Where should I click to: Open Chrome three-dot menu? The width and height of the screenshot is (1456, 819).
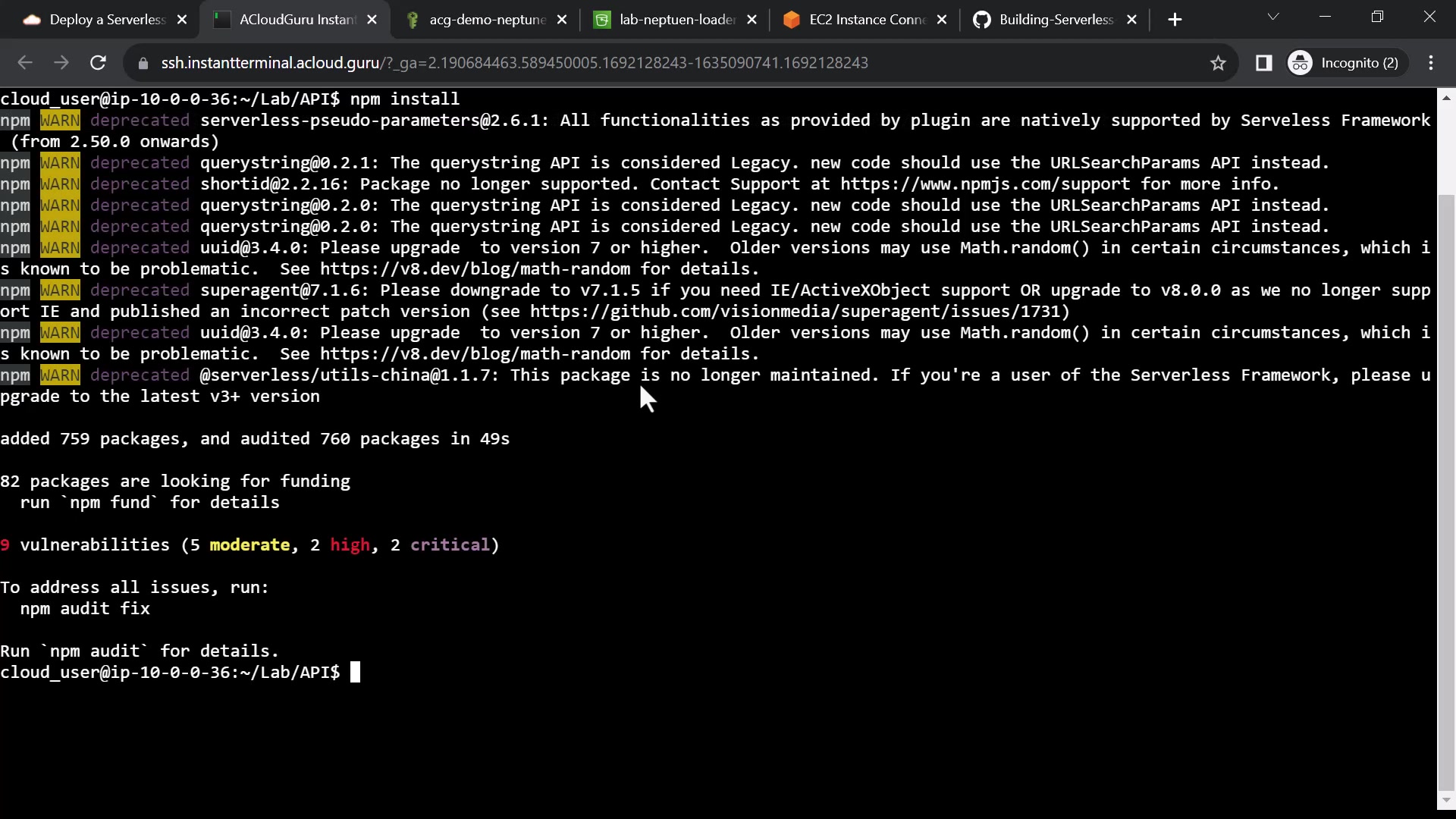pyautogui.click(x=1431, y=63)
